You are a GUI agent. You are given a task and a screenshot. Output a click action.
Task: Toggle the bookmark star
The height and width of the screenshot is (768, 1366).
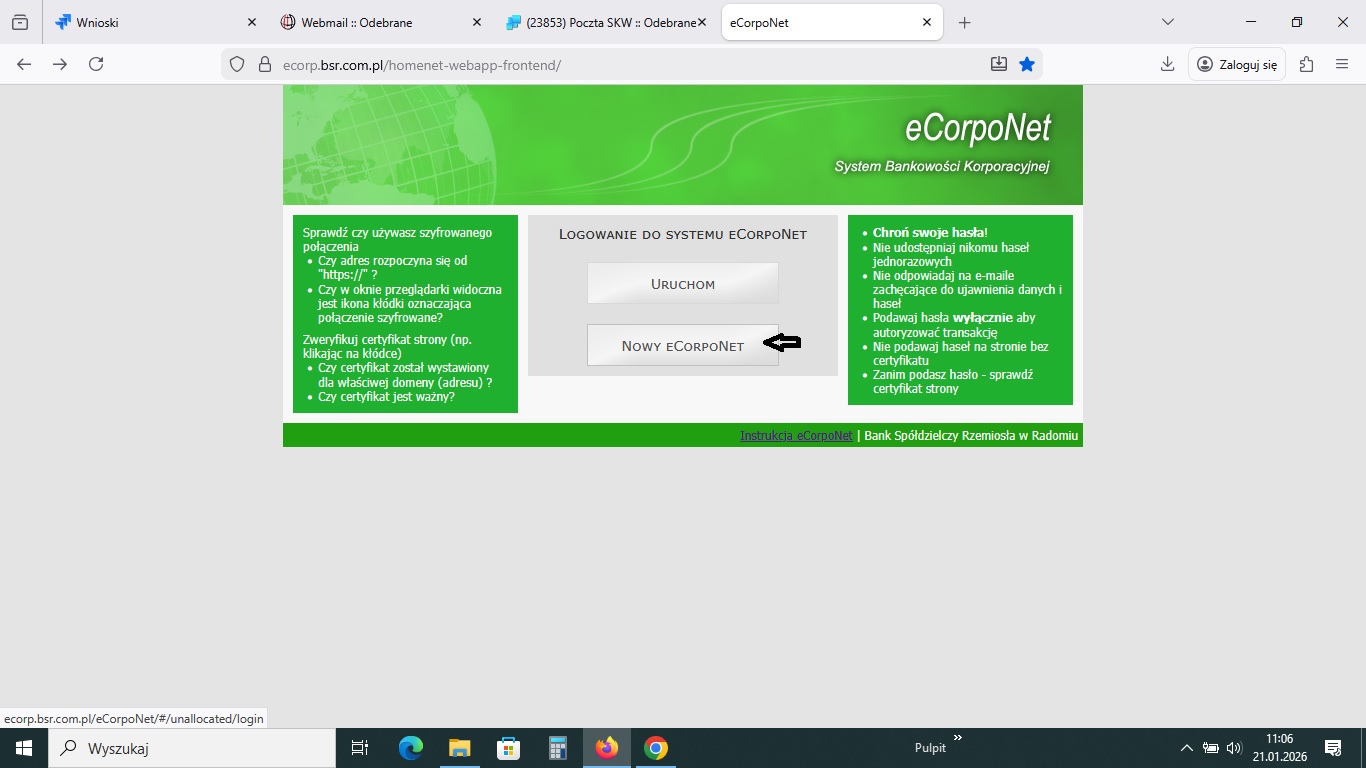tap(1027, 64)
